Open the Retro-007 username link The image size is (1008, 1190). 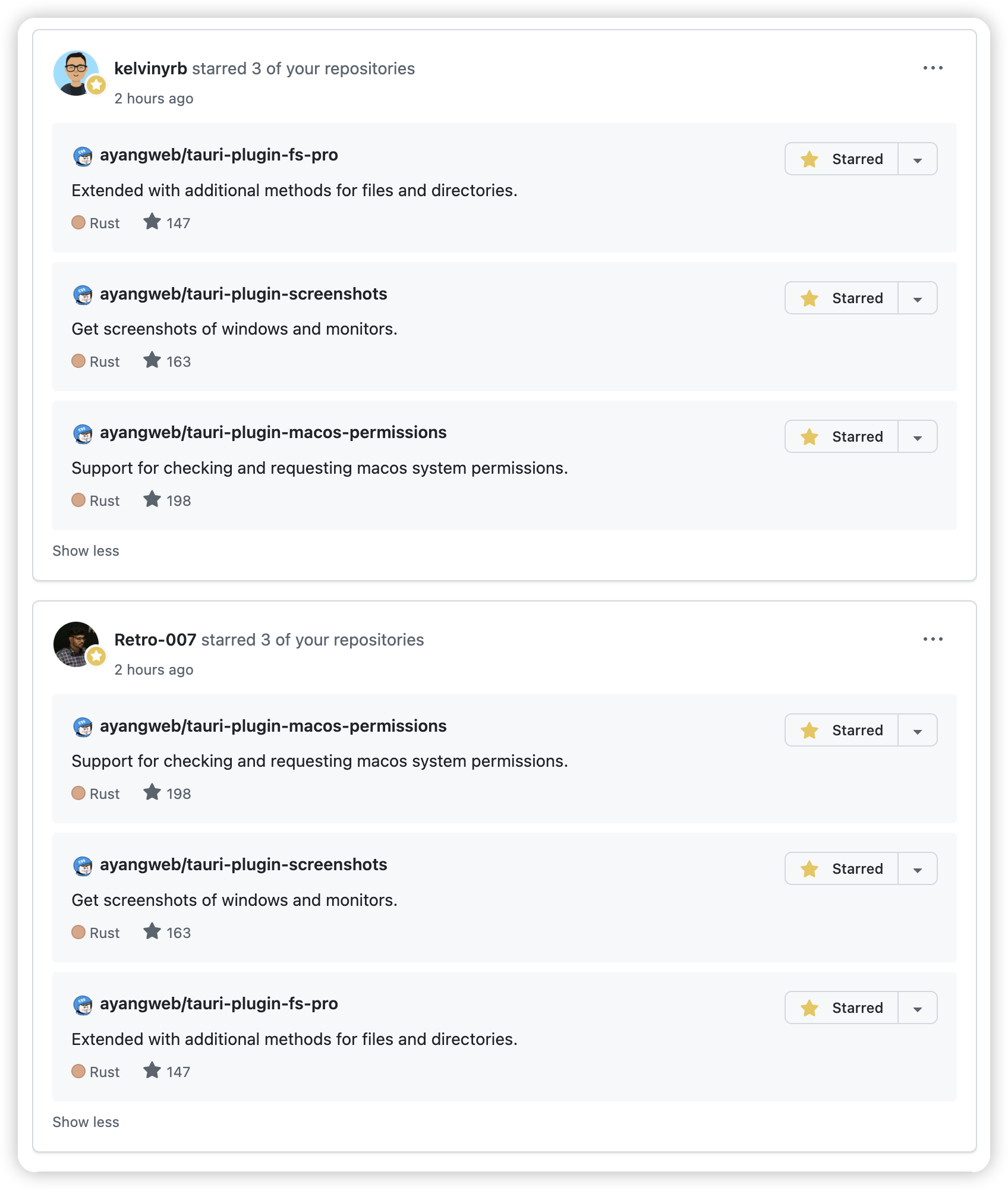(155, 640)
